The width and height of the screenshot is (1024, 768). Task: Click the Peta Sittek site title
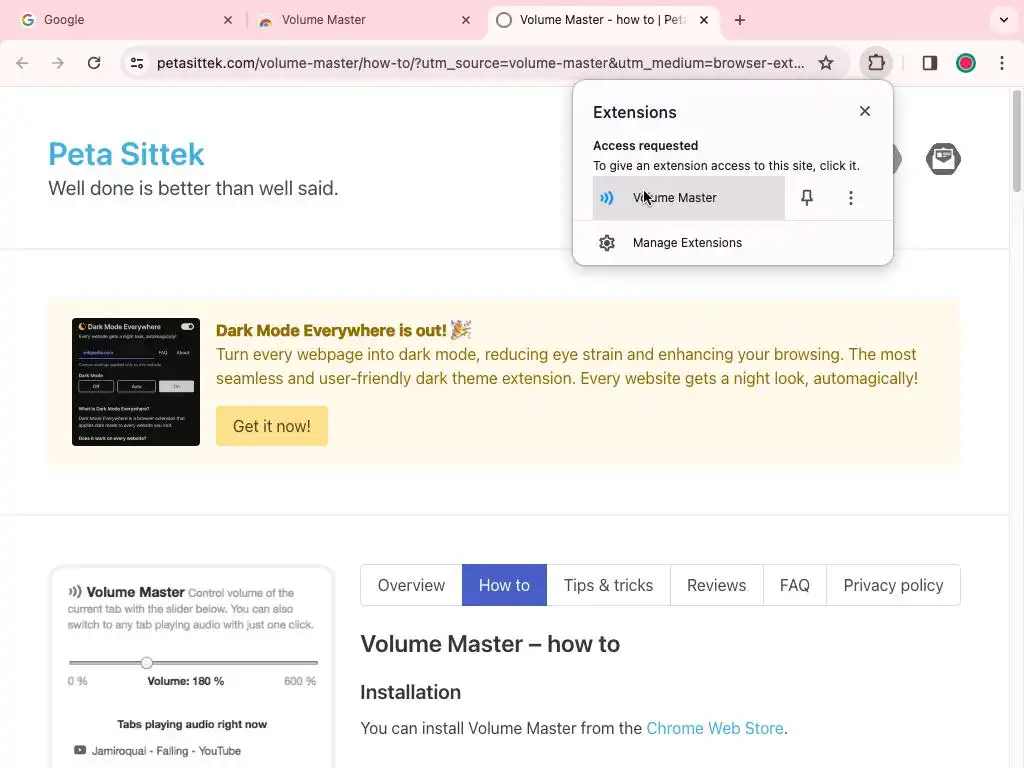tap(126, 154)
